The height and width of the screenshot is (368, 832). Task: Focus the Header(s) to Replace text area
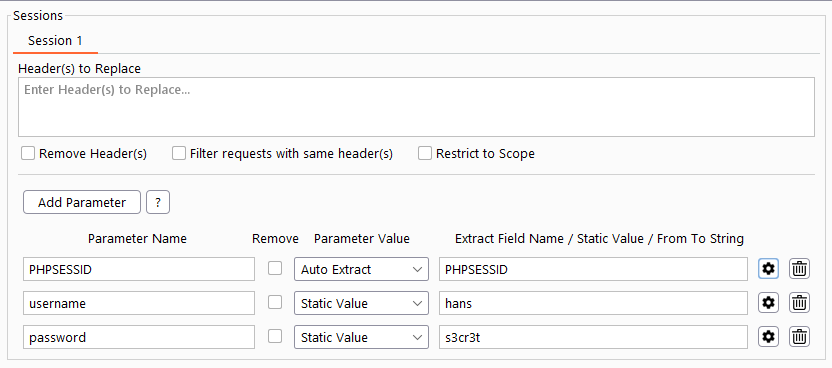[x=417, y=107]
